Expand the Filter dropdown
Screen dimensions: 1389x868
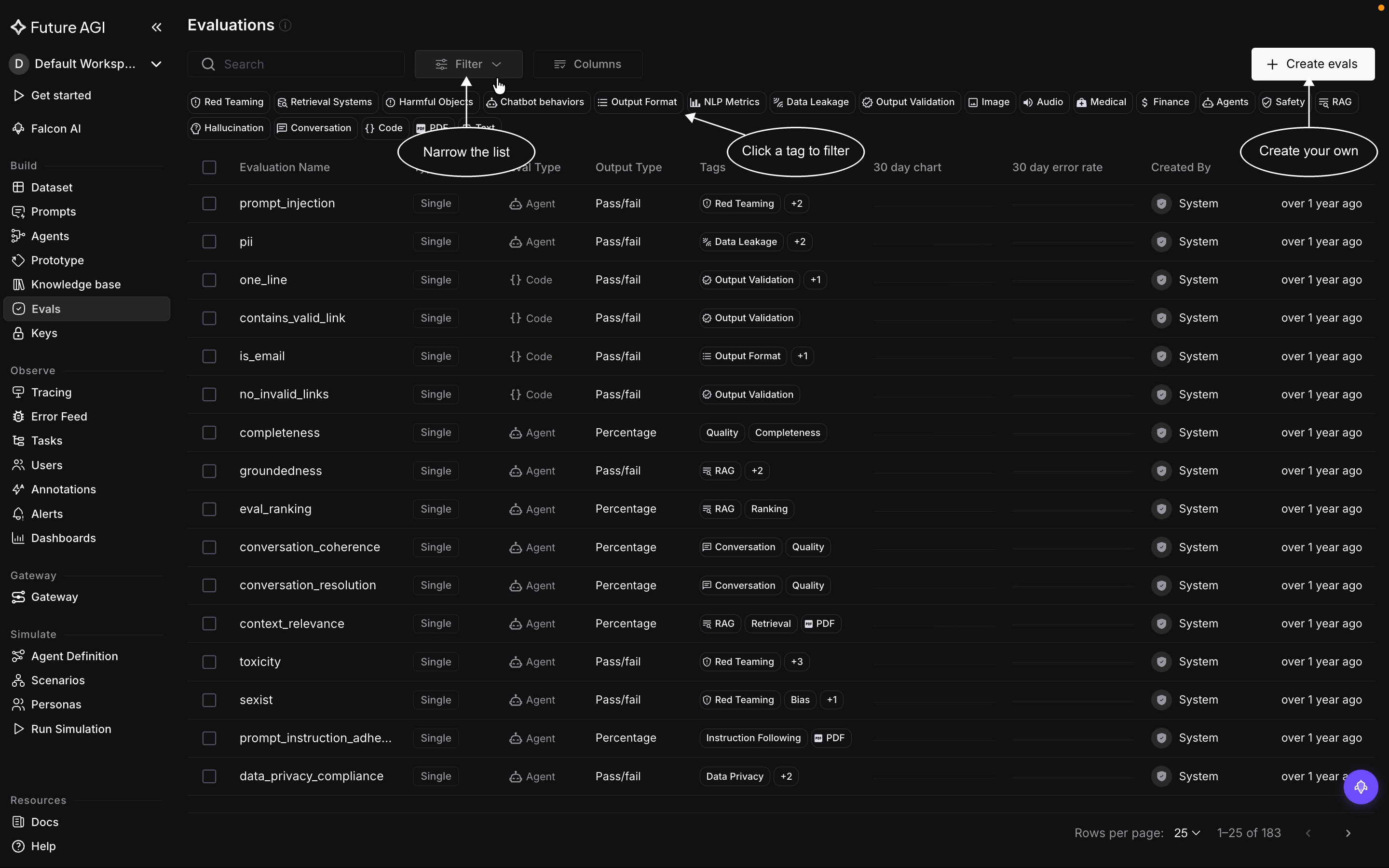pos(468,64)
